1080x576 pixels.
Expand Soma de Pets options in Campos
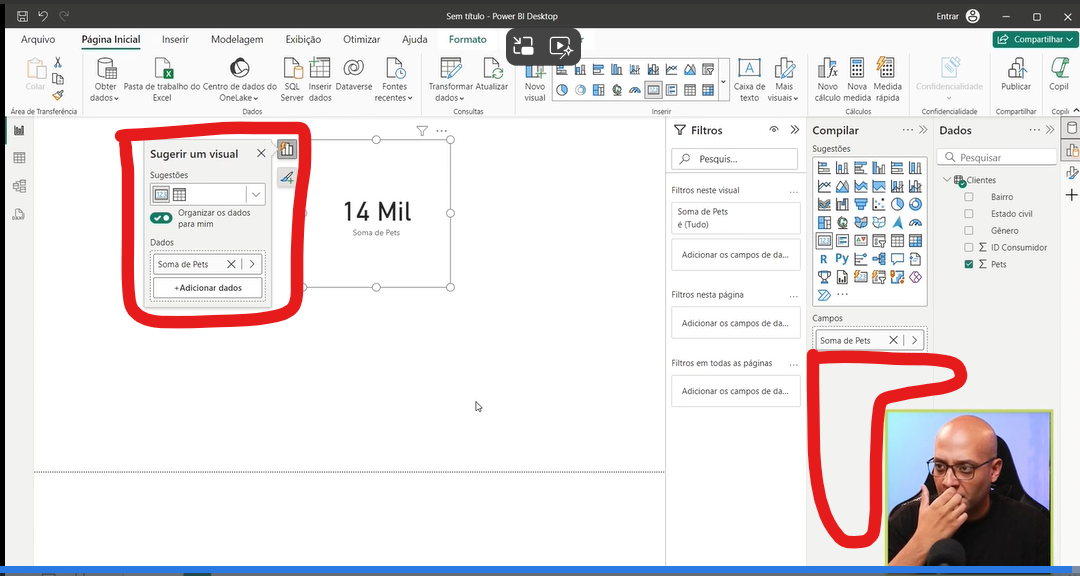coord(915,340)
